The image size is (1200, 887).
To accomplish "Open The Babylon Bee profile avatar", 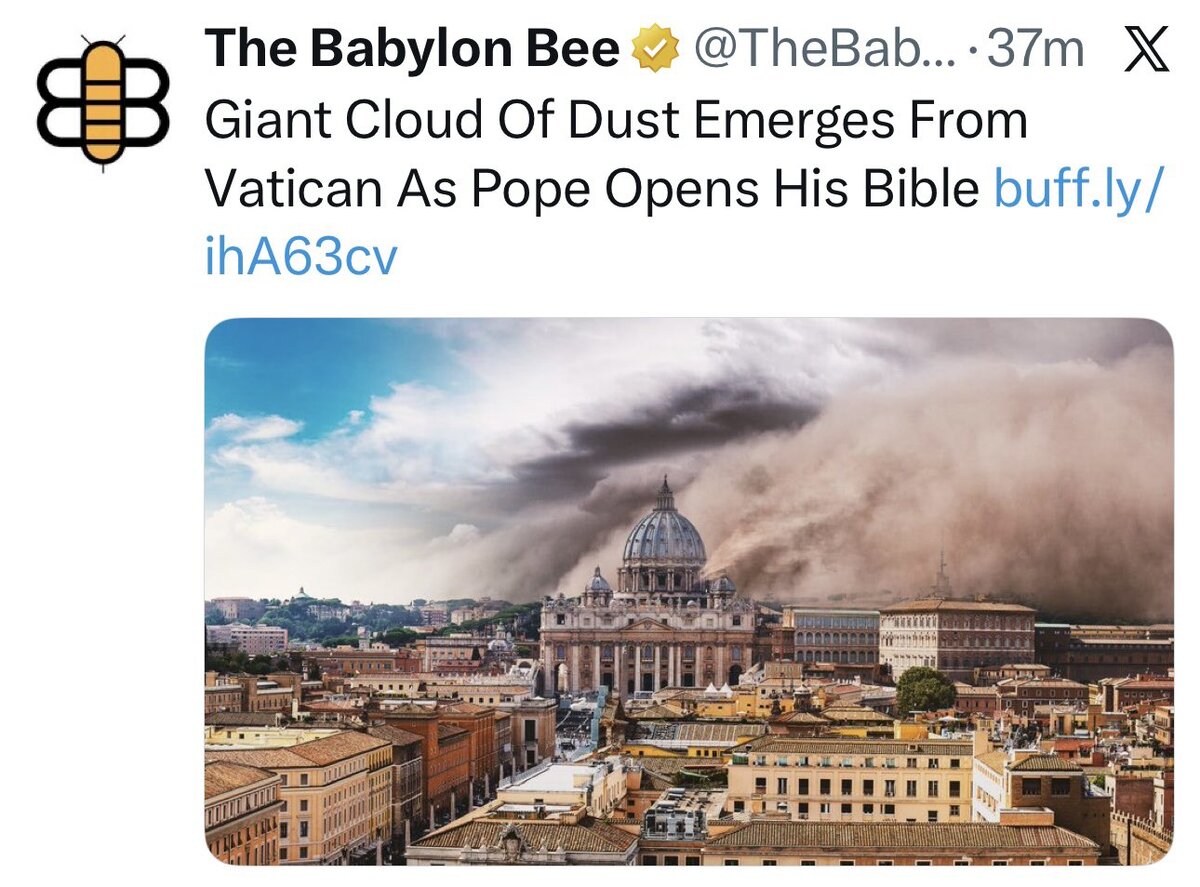I will coord(103,103).
